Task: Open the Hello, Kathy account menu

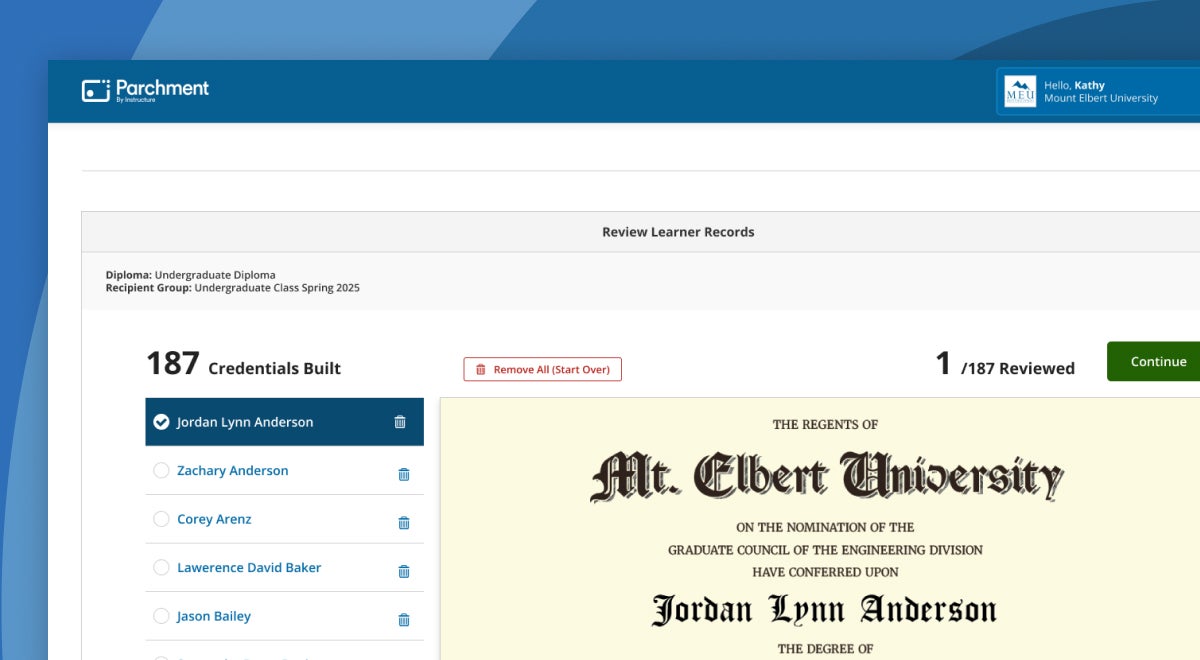Action: pos(1100,92)
